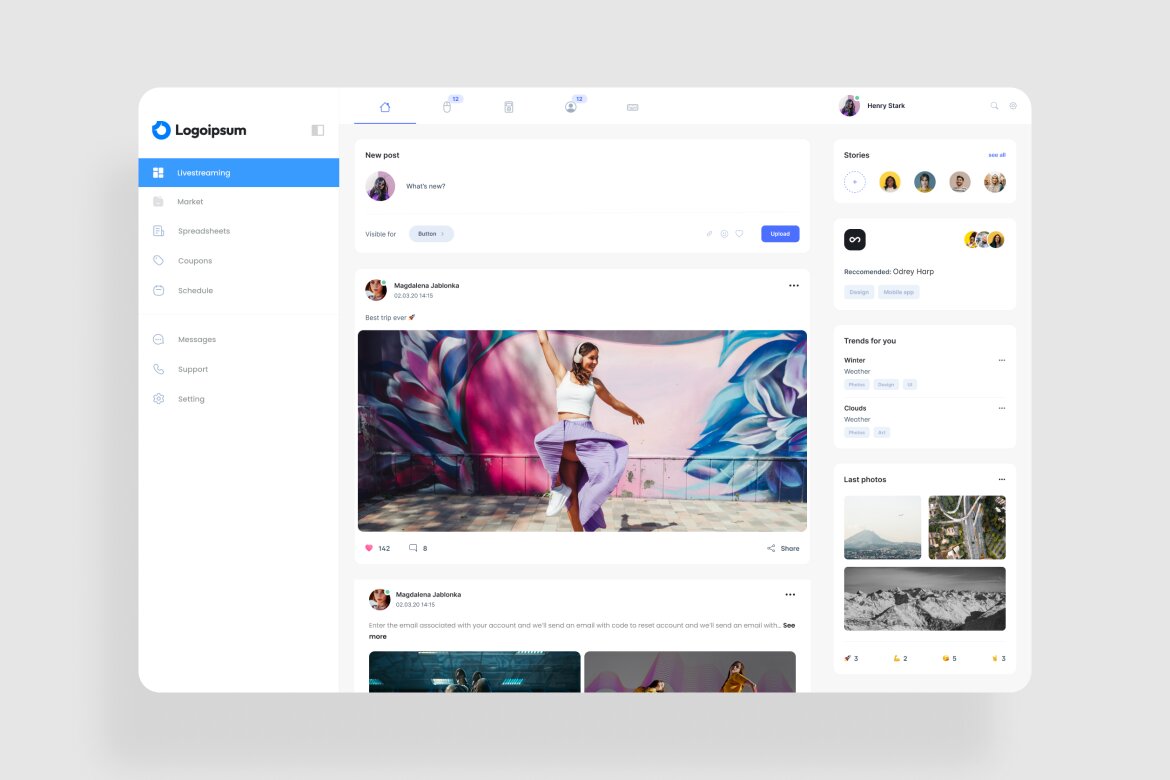This screenshot has height=780, width=1170.
Task: Switch to the Coupons section
Action: pyautogui.click(x=195, y=261)
